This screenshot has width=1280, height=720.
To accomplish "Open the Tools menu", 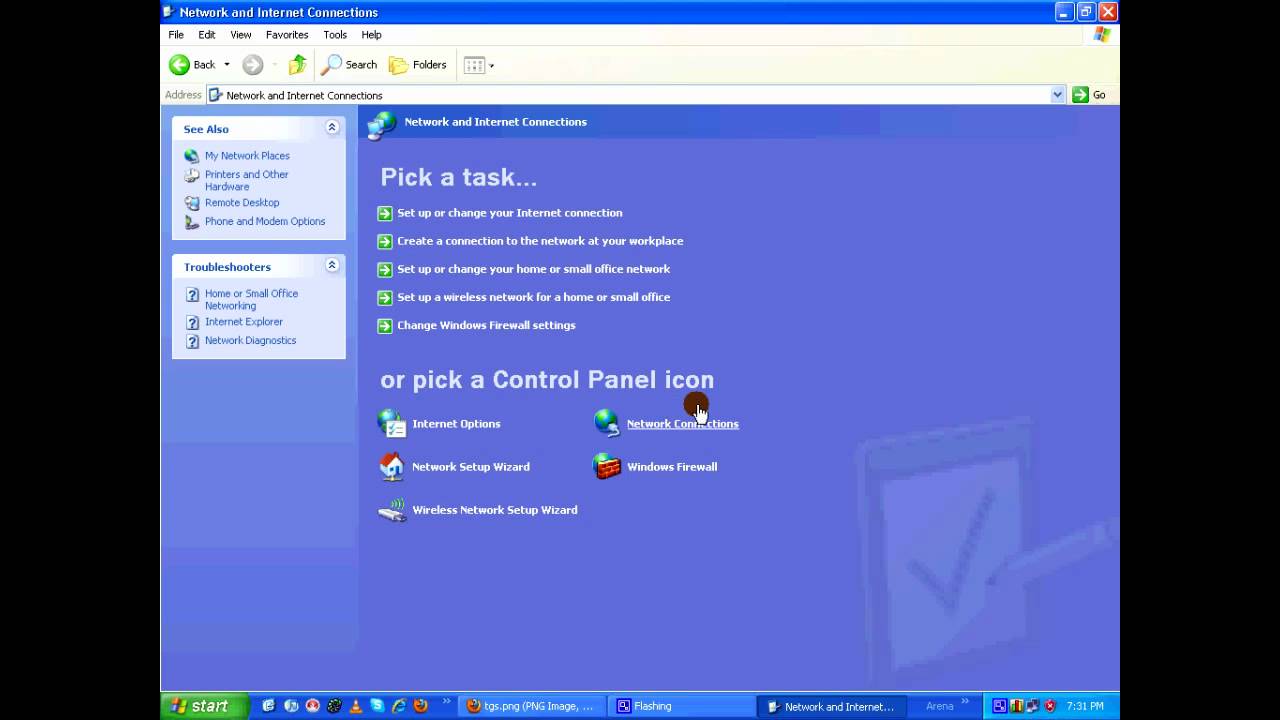I will tap(335, 35).
